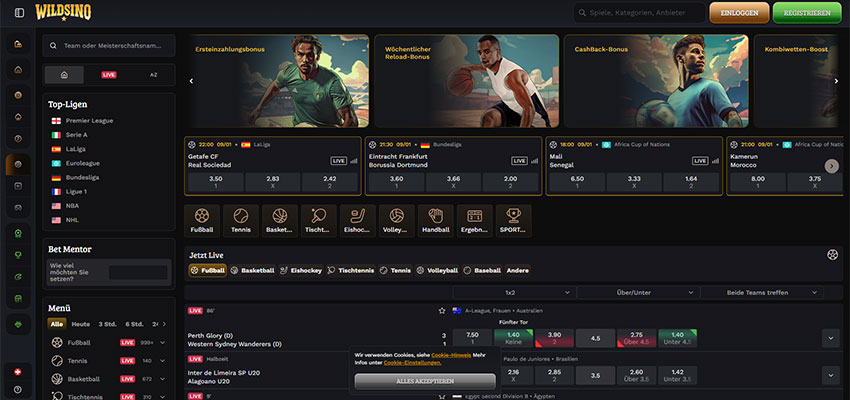Open the Ersteinzahlungsbonus promo banner

point(277,81)
